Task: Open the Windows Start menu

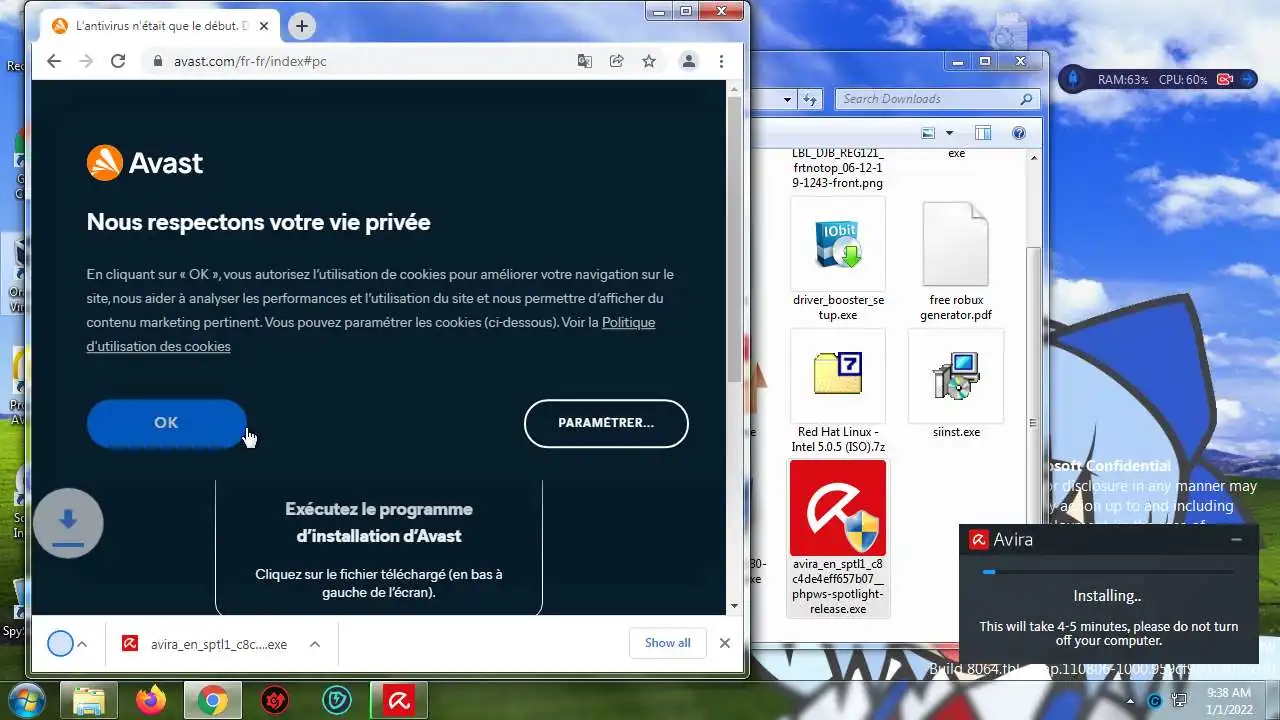Action: pos(25,700)
